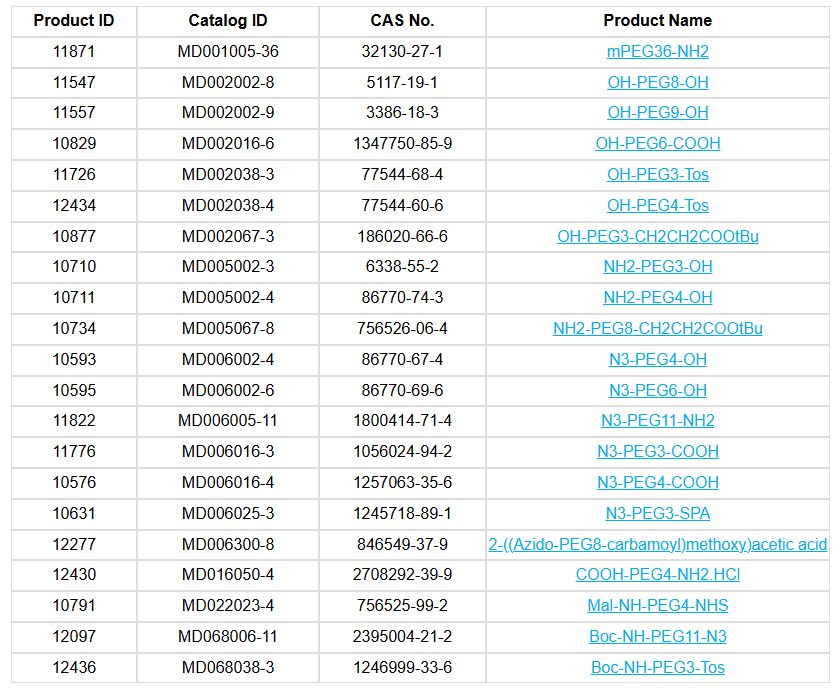Open the mPEG36-NH2 product link
The image size is (835, 694).
coord(658,52)
